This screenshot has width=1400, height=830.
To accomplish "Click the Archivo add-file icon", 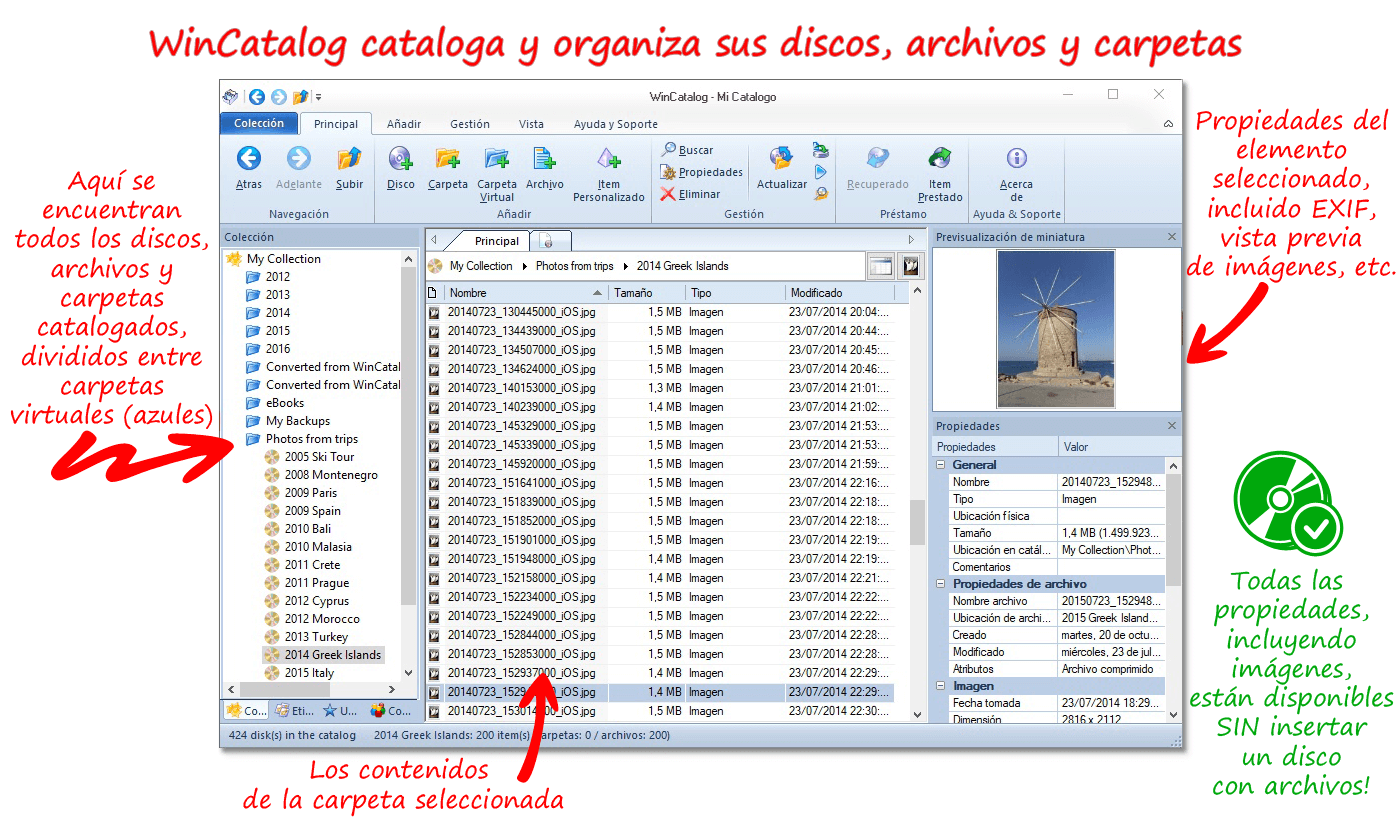I will point(544,158).
